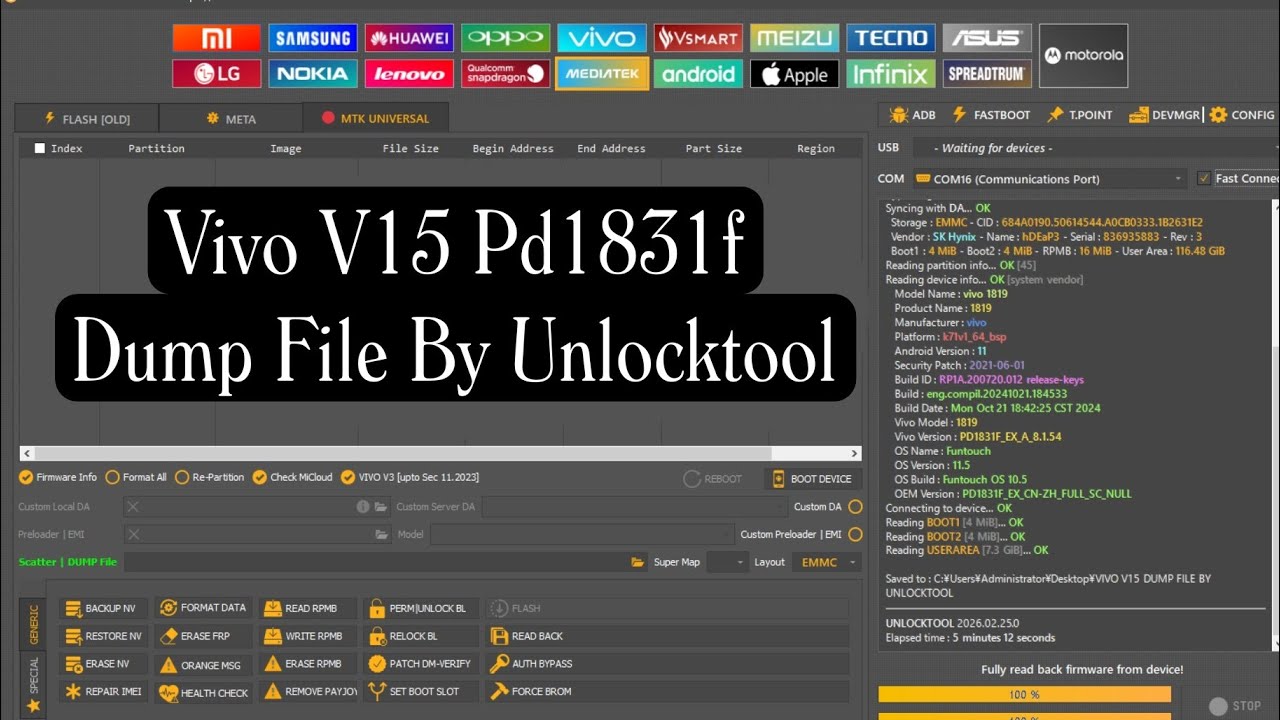Open the FASTBOOT tools

tap(991, 115)
